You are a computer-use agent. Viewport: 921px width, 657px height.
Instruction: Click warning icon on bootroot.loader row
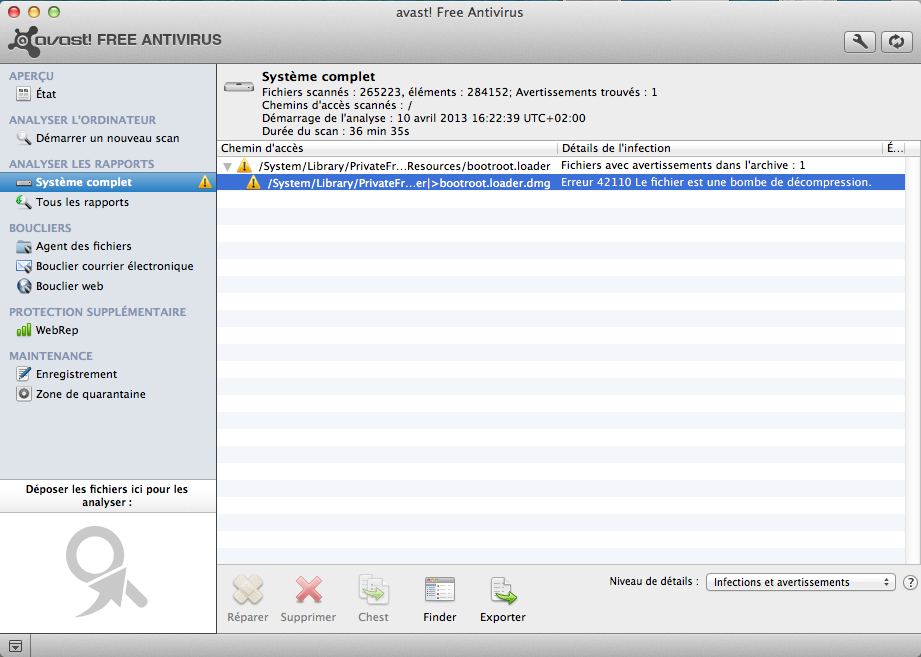pyautogui.click(x=244, y=166)
